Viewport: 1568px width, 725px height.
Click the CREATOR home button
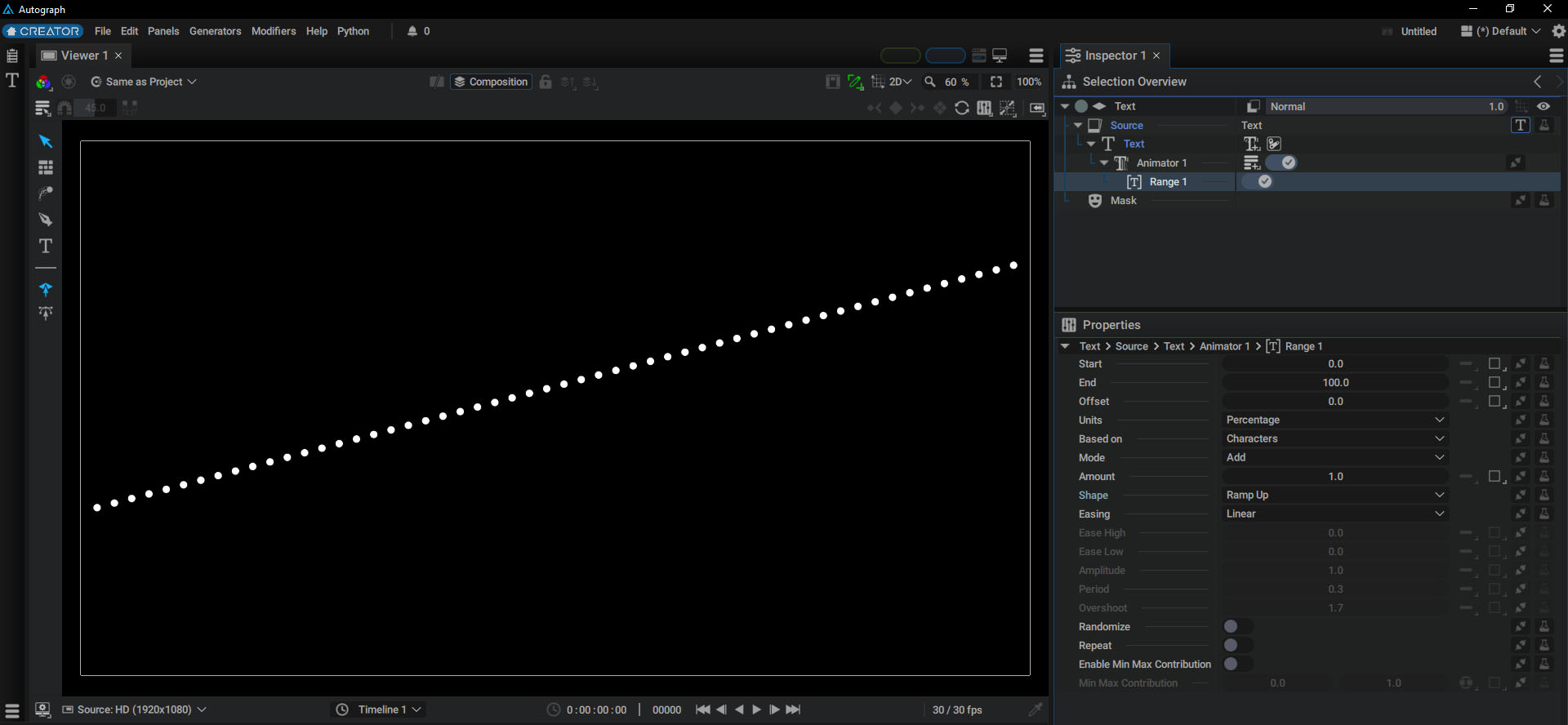pyautogui.click(x=42, y=31)
